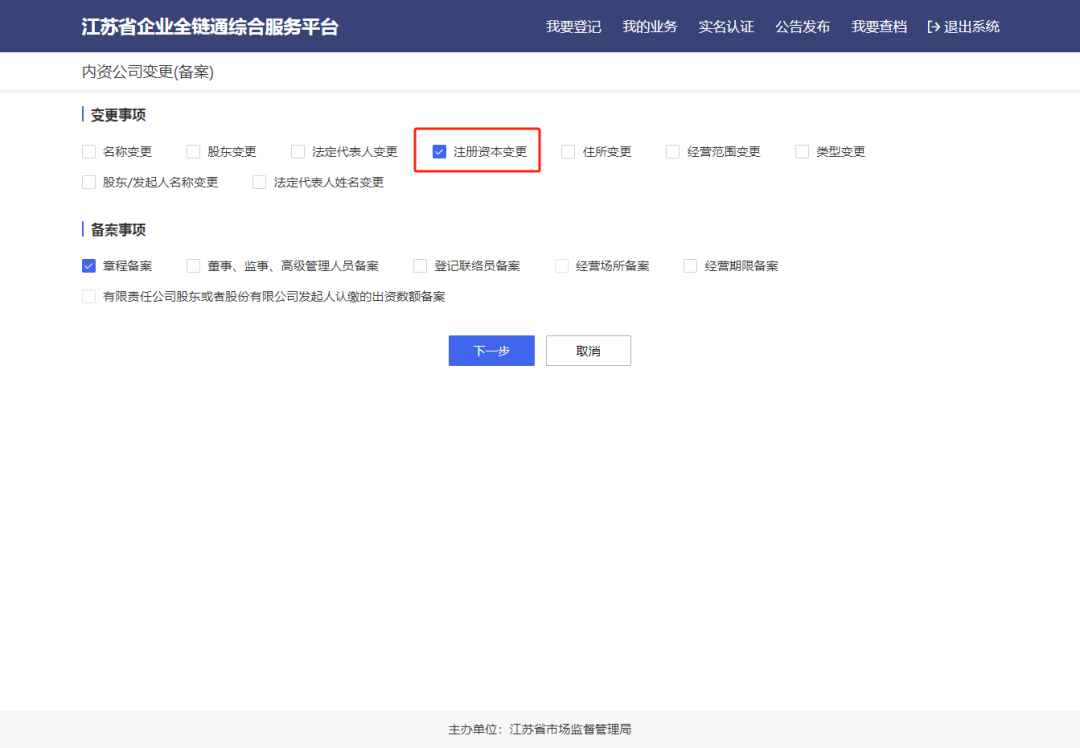The image size is (1080, 748).
Task: Select 法定代表人变更 under 变更事项
Action: 298,151
